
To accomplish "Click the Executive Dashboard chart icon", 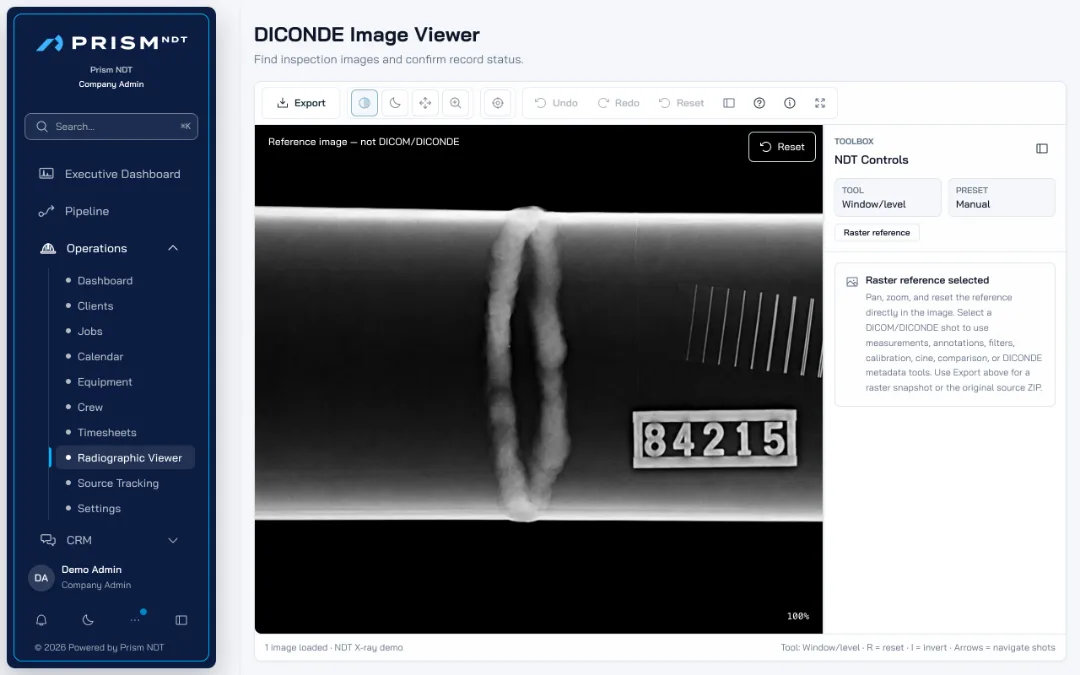I will pos(46,174).
